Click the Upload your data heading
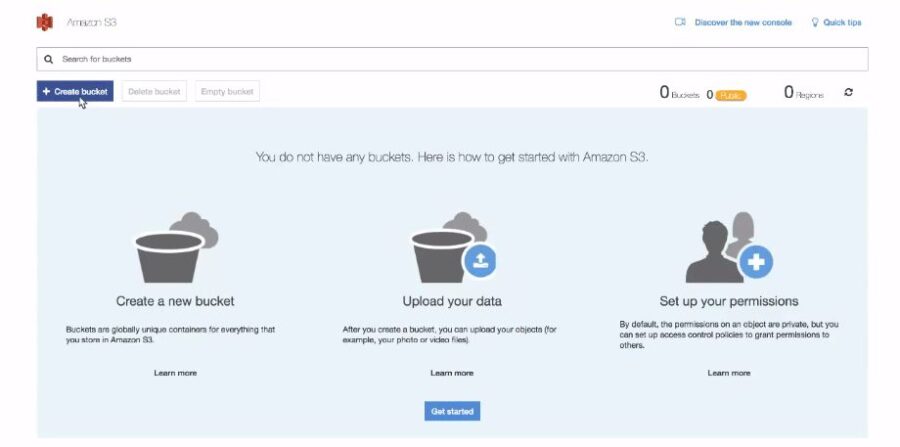900x447 pixels. (452, 301)
